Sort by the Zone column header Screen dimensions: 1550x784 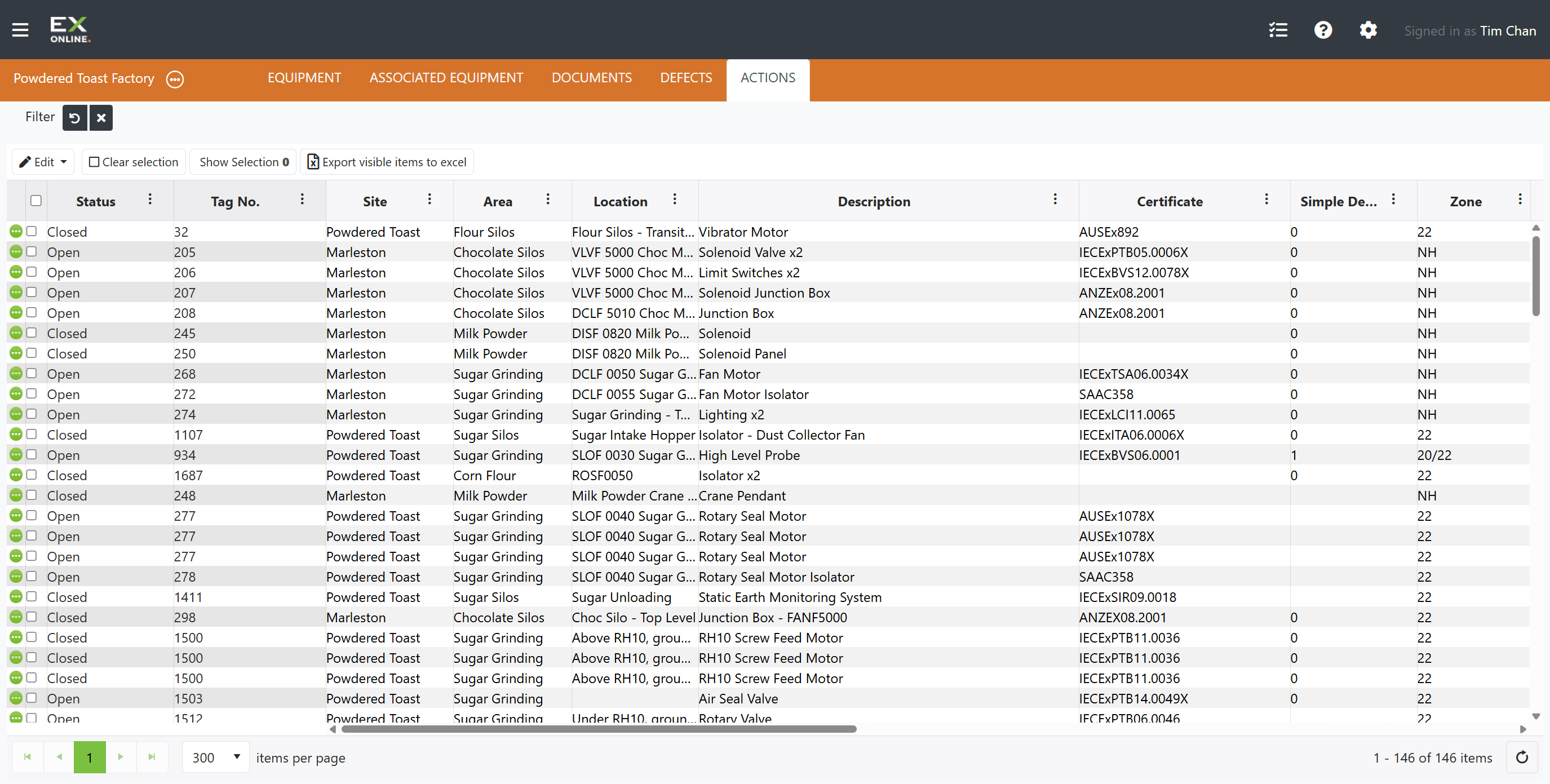click(x=1465, y=202)
